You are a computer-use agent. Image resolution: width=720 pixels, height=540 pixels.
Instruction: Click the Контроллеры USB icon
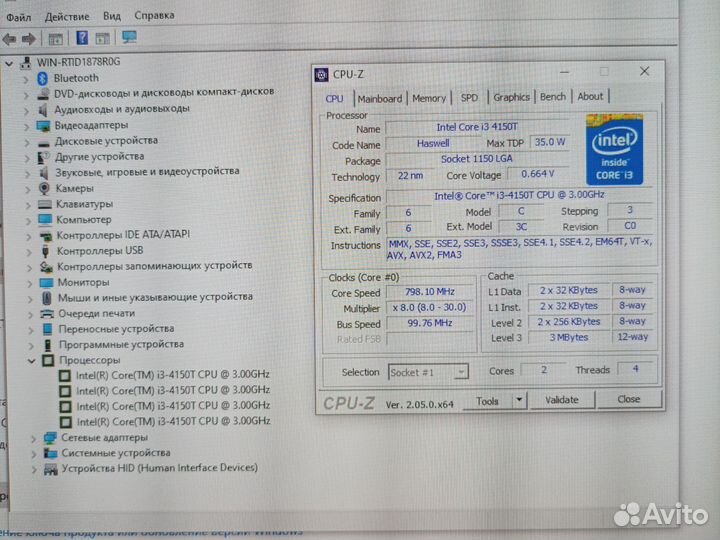45,252
